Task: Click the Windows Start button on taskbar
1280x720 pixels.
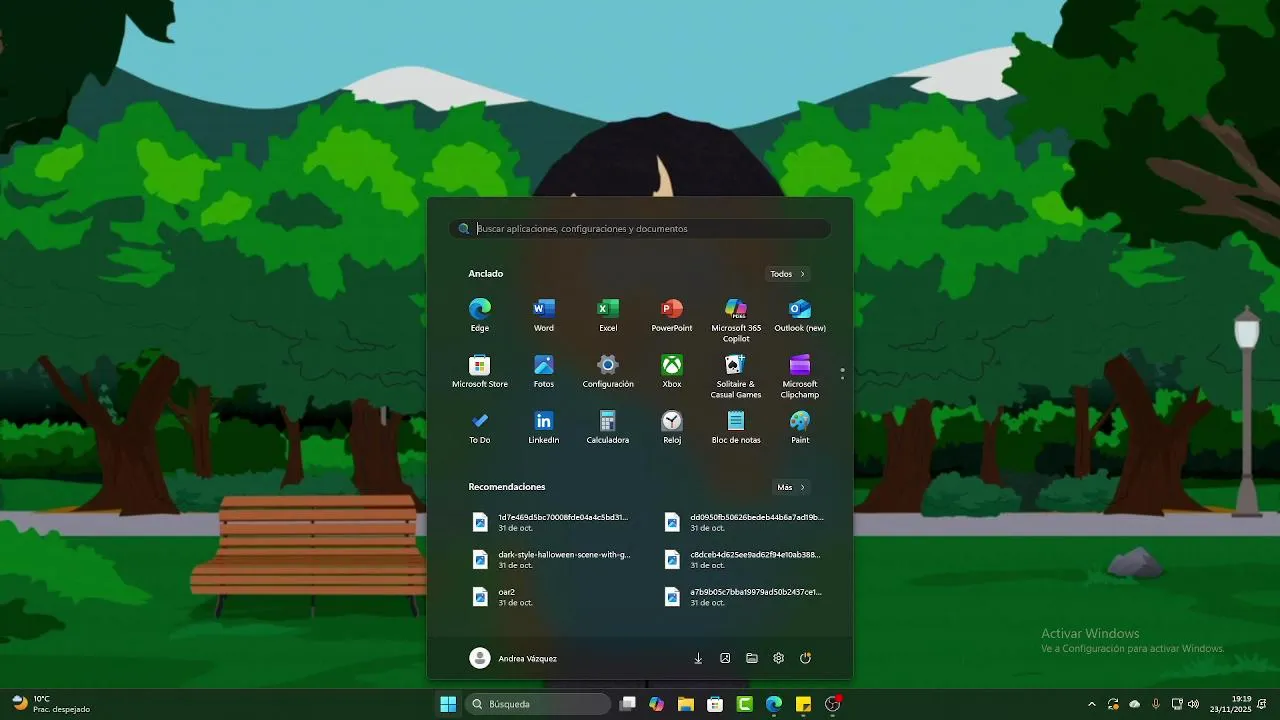Action: pos(448,704)
